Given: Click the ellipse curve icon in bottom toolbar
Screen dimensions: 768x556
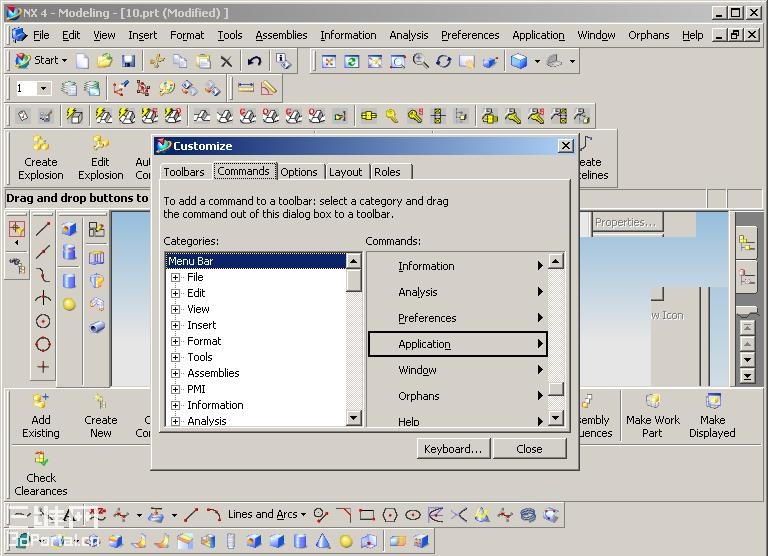Looking at the screenshot, I should pyautogui.click(x=413, y=515).
